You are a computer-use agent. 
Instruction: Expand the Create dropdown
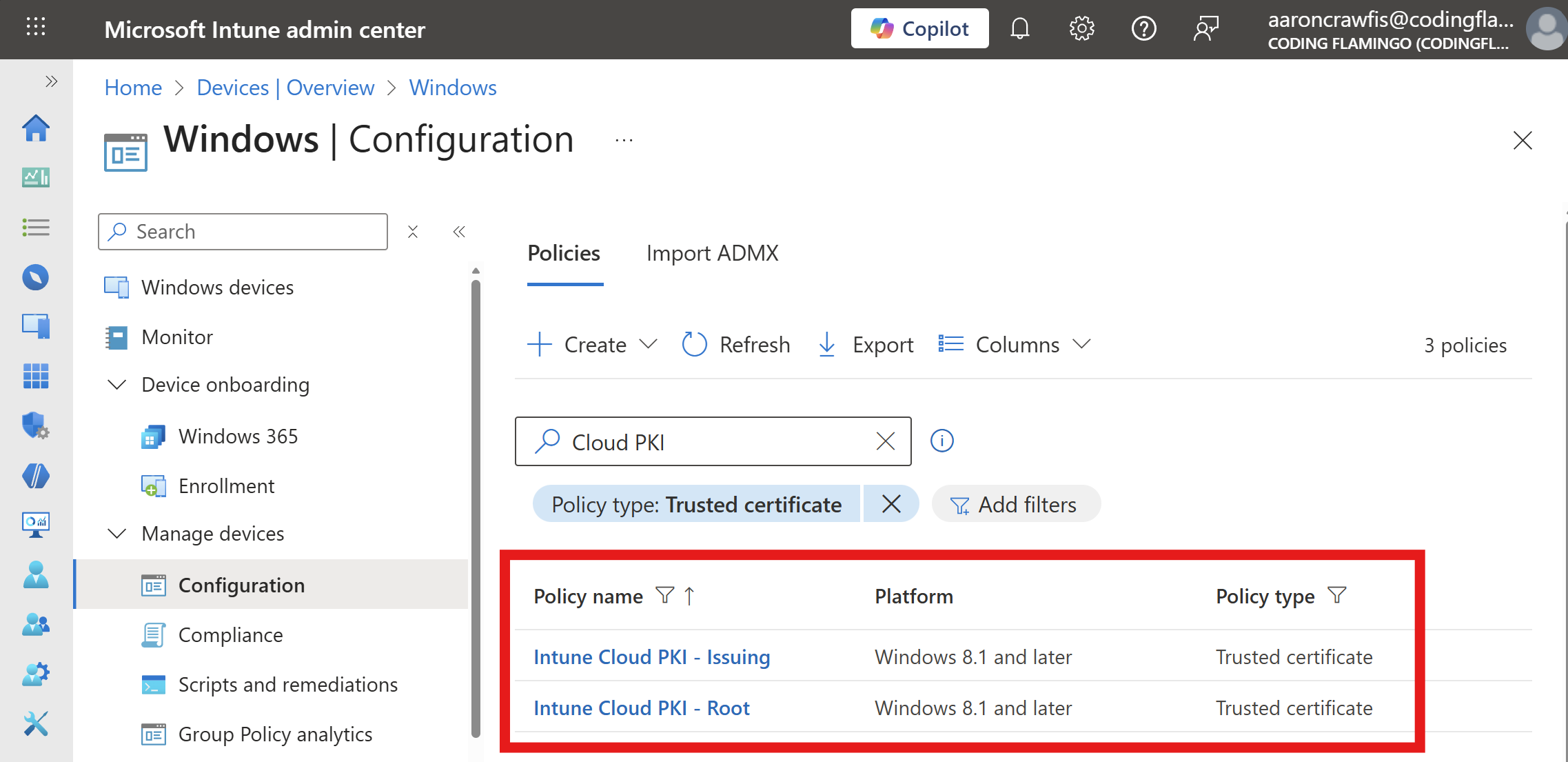647,344
